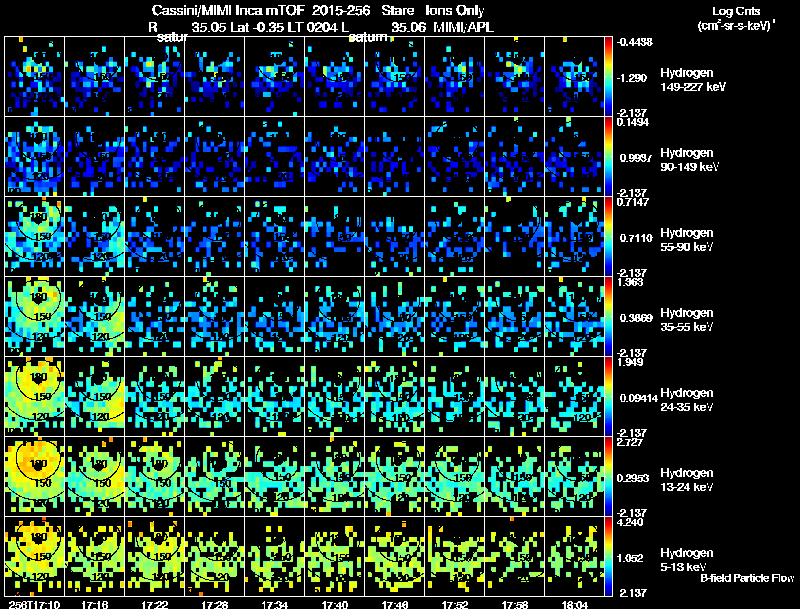Select the color bar for Hydrogen 35-55 keV
800x609 pixels.
click(610, 316)
